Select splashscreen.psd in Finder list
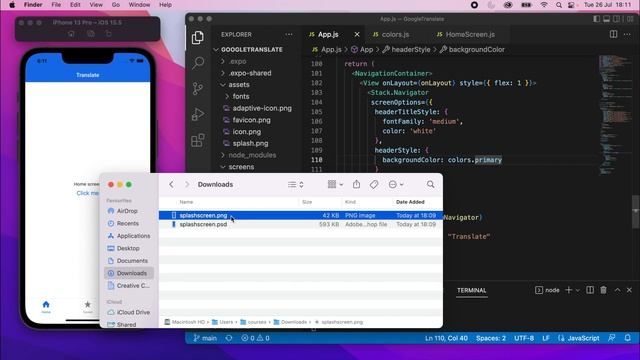Image resolution: width=640 pixels, height=360 pixels. (300, 224)
